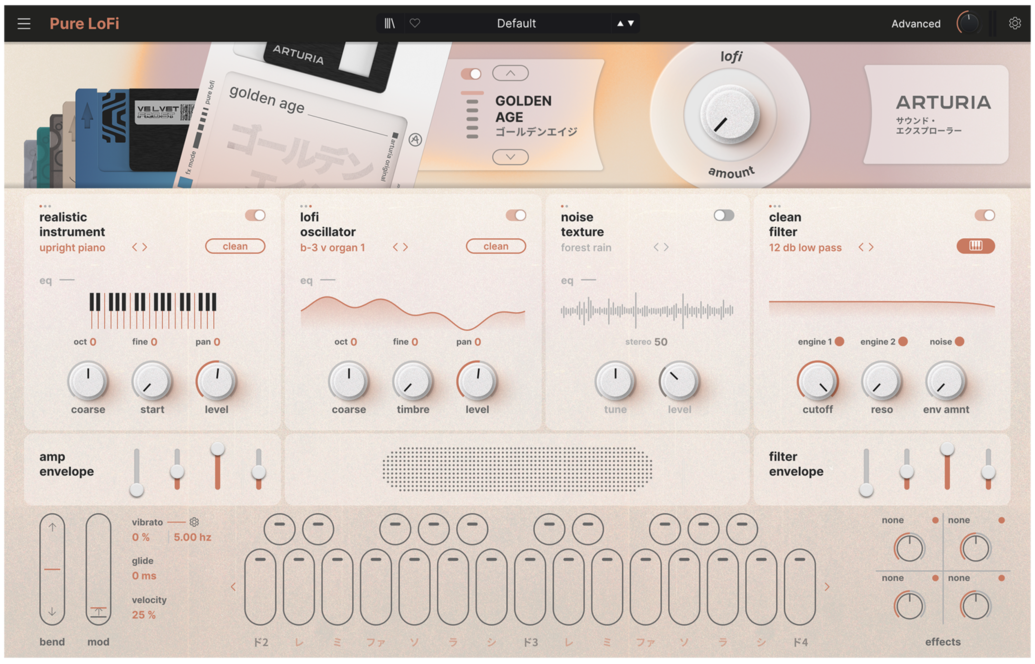Screen dimensions: 1035x664
Task: Shift keyboard octave down with left arrow
Action: (x=233, y=586)
